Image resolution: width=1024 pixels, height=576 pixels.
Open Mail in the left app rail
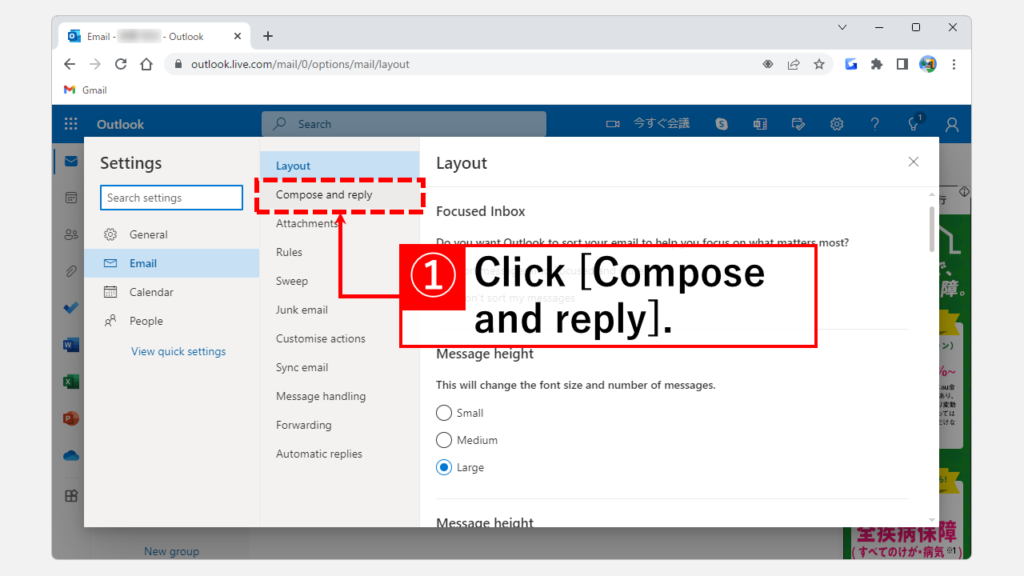coord(71,161)
